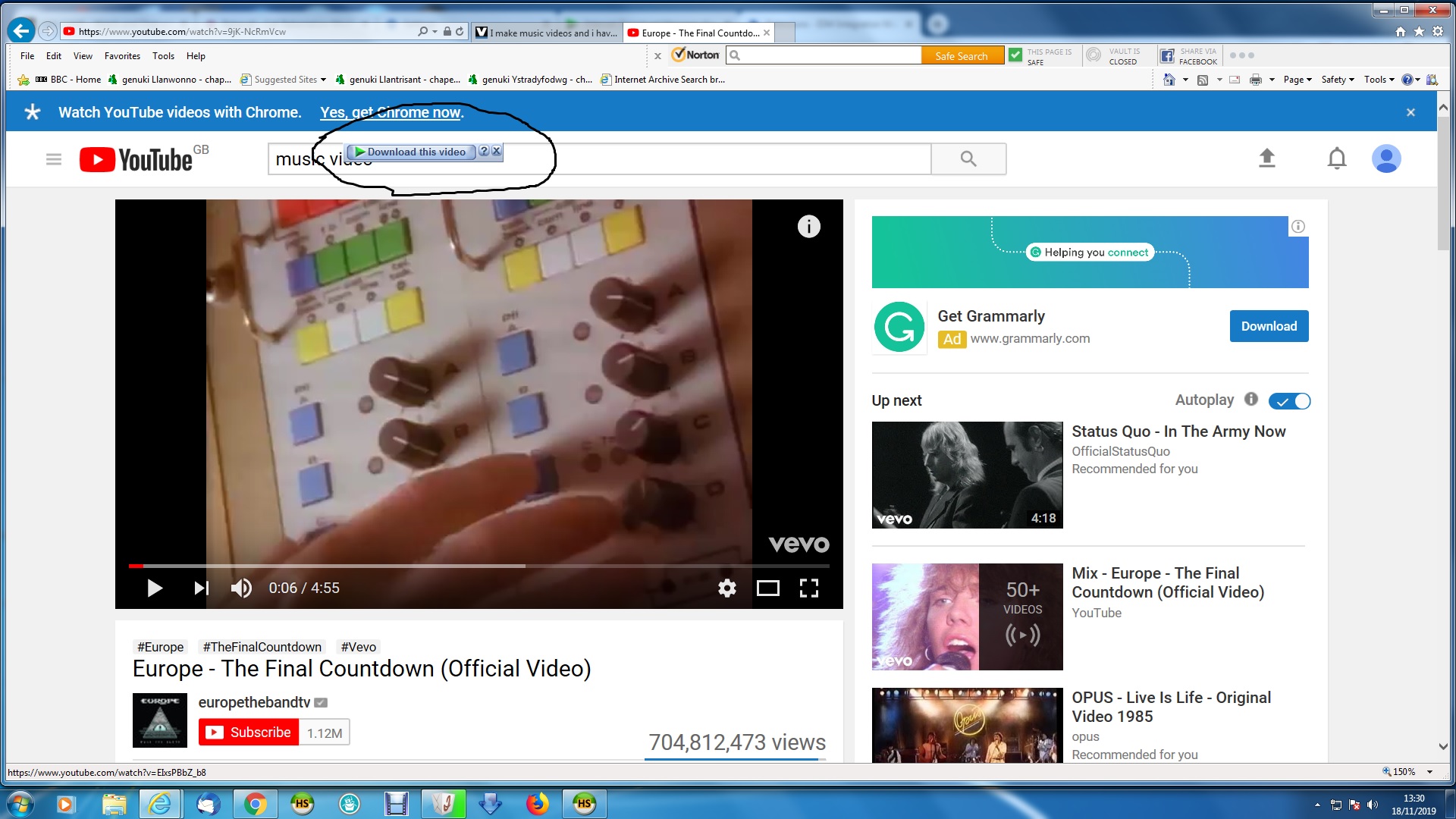Click the YouTube upload icon
Screen dimensions: 1456x819
pos(1266,158)
